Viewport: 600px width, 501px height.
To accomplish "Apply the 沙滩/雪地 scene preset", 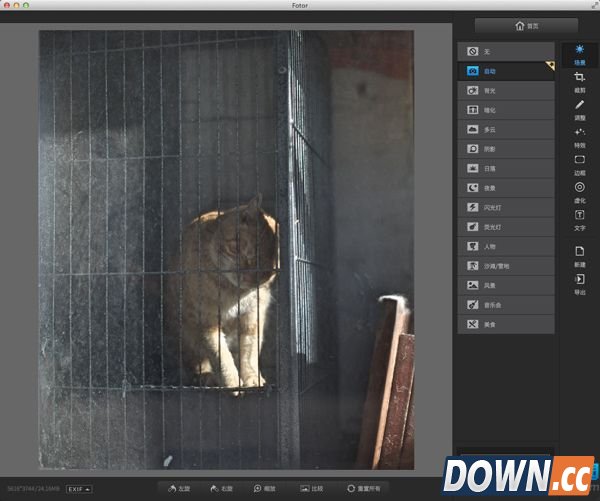I will (506, 266).
